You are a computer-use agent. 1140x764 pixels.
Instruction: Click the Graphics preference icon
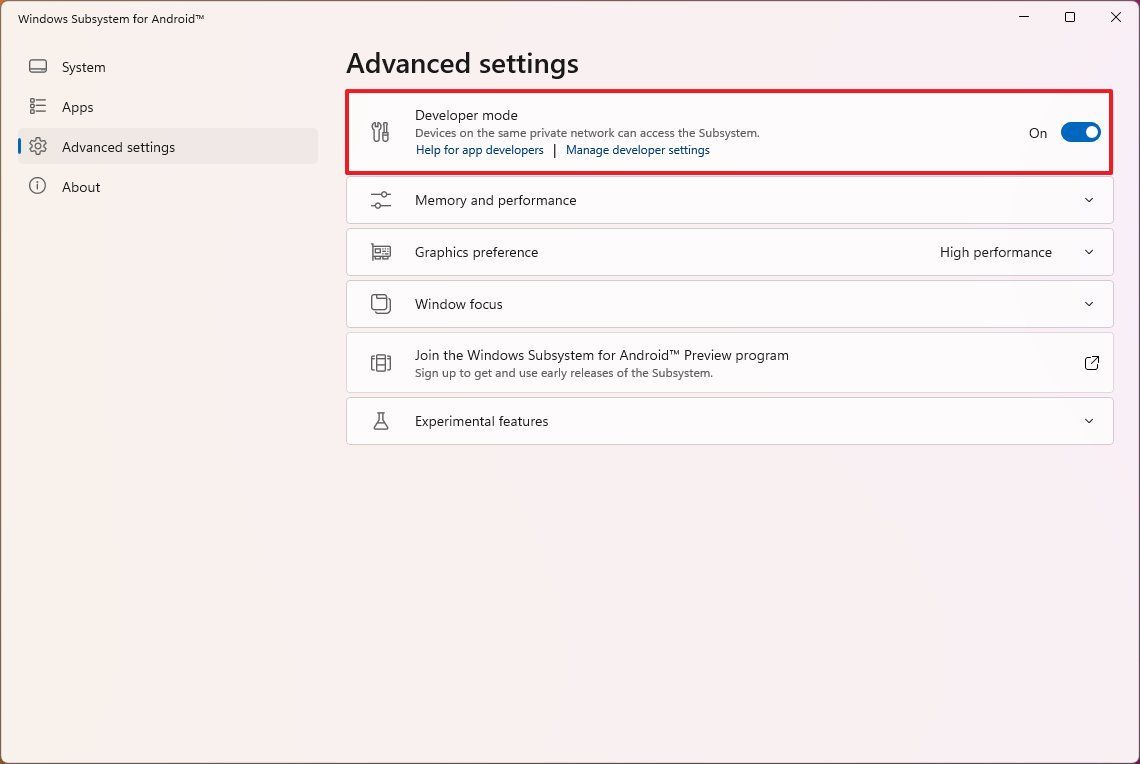click(x=380, y=252)
